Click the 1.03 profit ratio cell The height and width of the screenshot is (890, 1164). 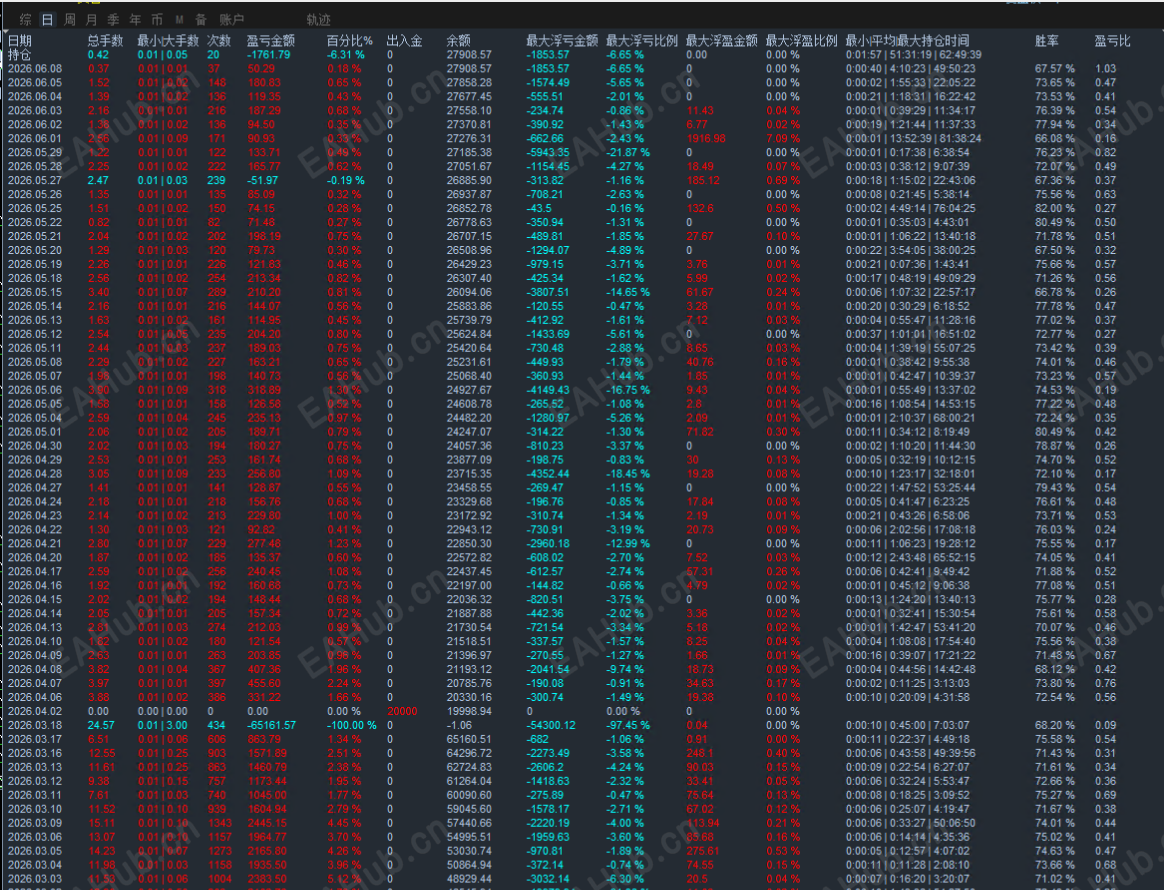(x=1105, y=69)
